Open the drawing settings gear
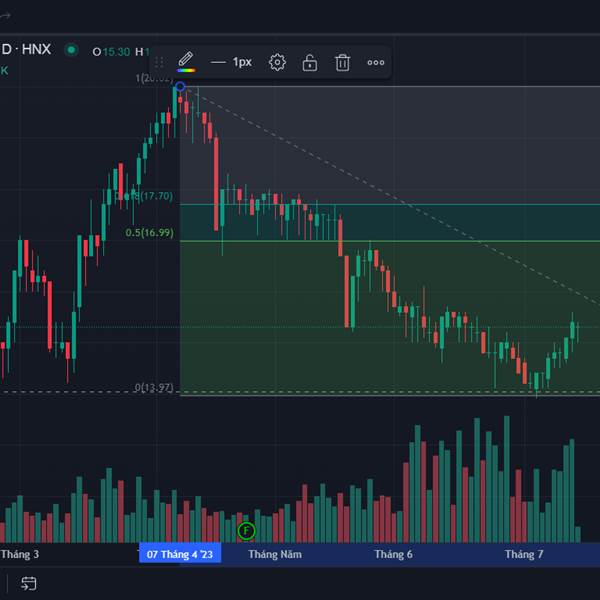Screen dimensions: 600x600 [277, 62]
